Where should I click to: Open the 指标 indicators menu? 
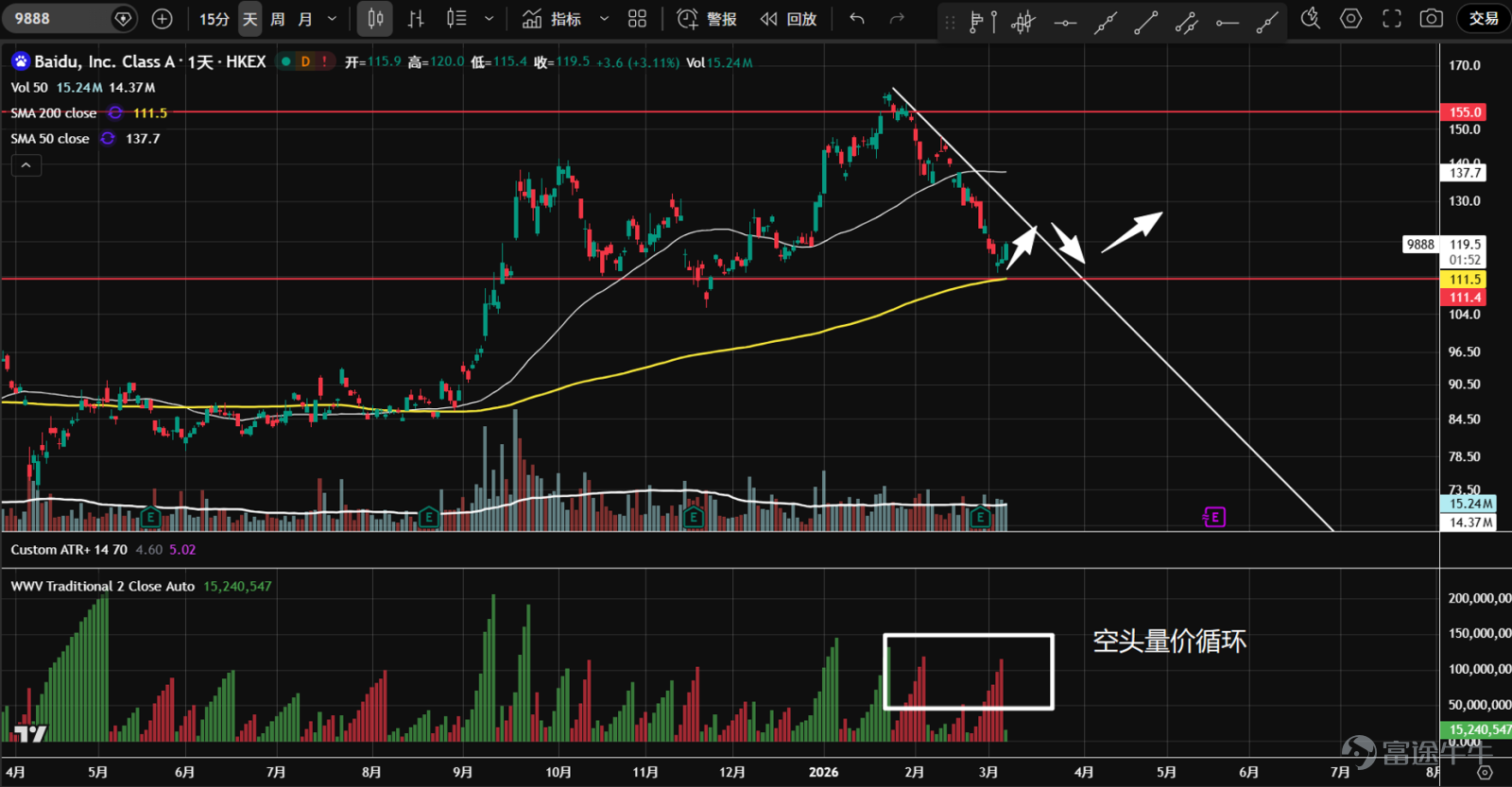553,19
